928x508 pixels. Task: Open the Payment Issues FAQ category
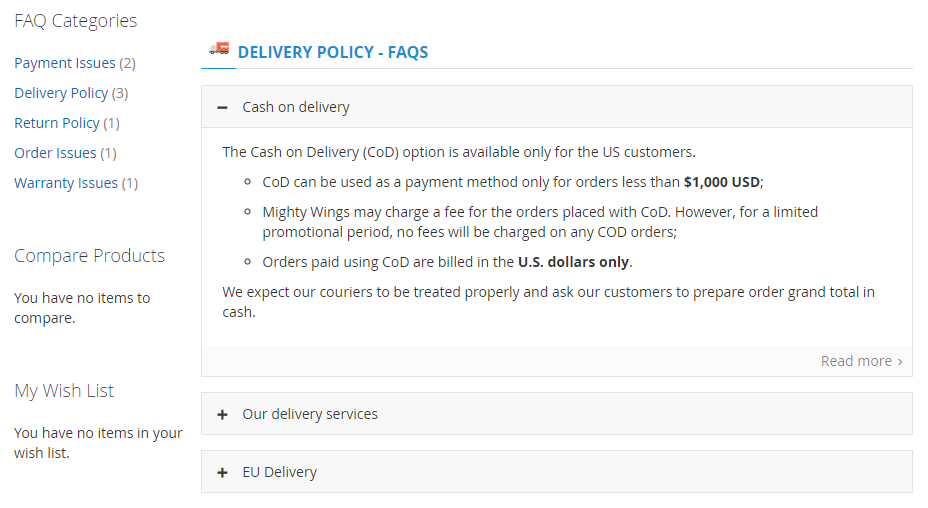(x=65, y=63)
